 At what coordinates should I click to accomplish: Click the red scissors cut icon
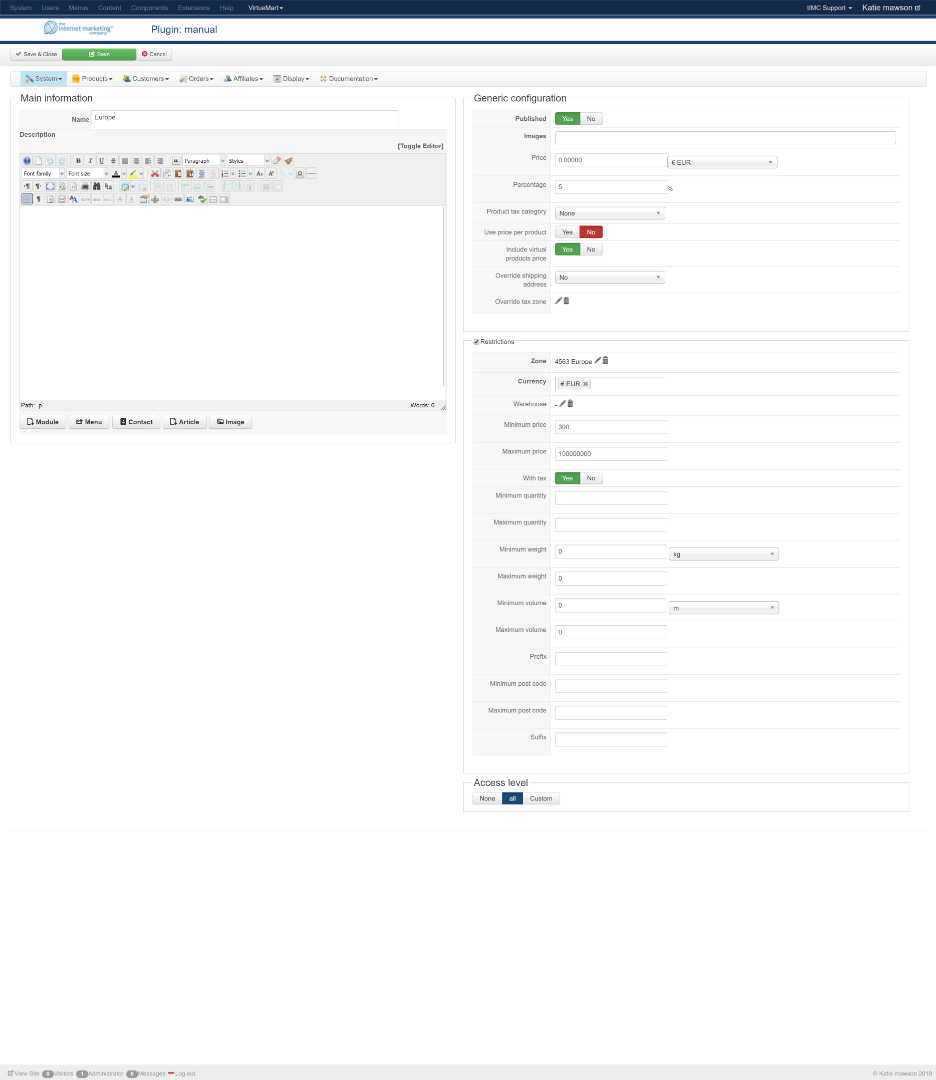[x=155, y=174]
